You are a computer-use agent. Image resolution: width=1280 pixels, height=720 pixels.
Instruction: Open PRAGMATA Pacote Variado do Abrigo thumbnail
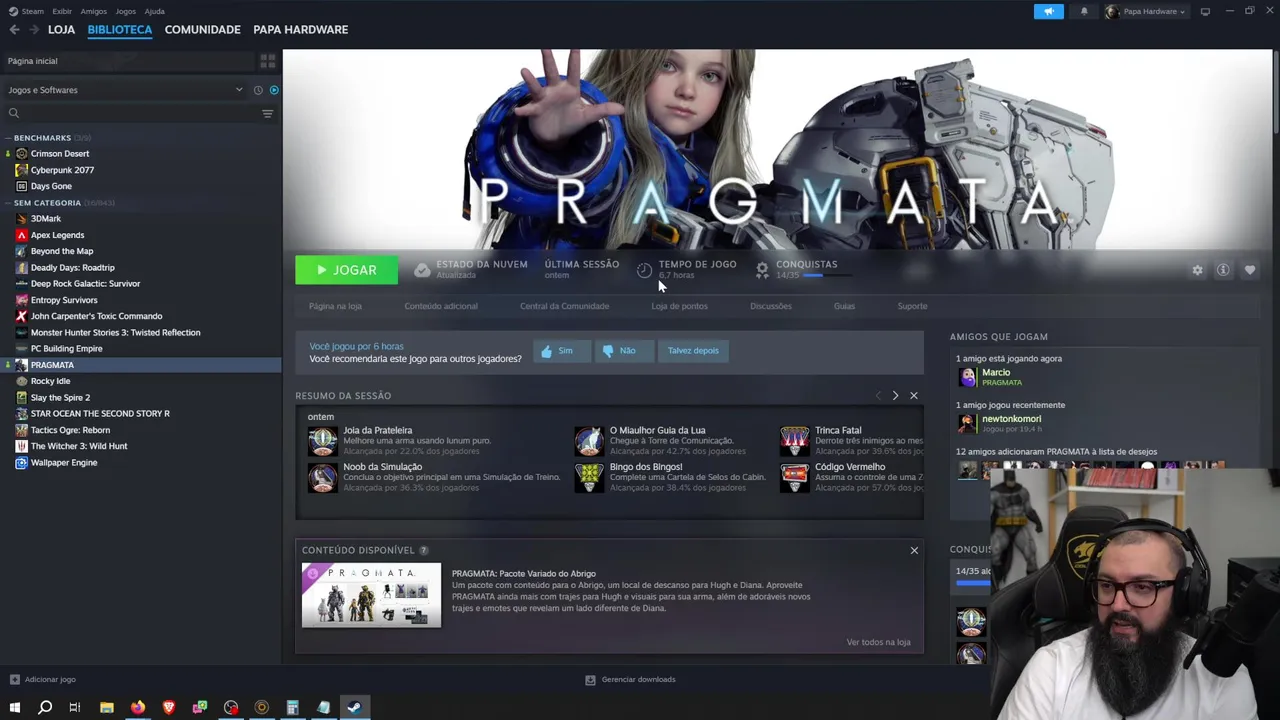tap(371, 595)
